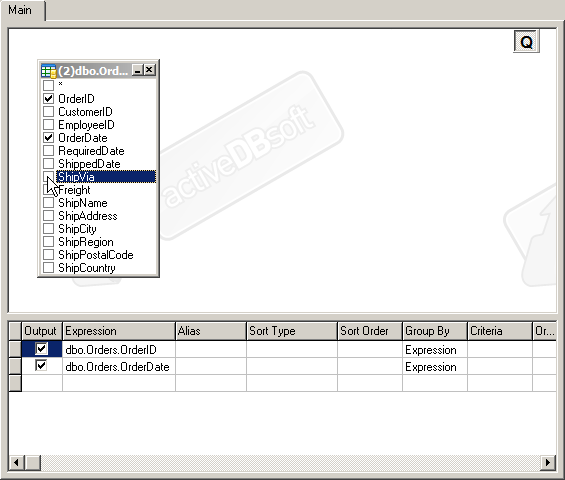This screenshot has height=480, width=565.
Task: Click Criteria cell of OrderID row
Action: coord(500,349)
